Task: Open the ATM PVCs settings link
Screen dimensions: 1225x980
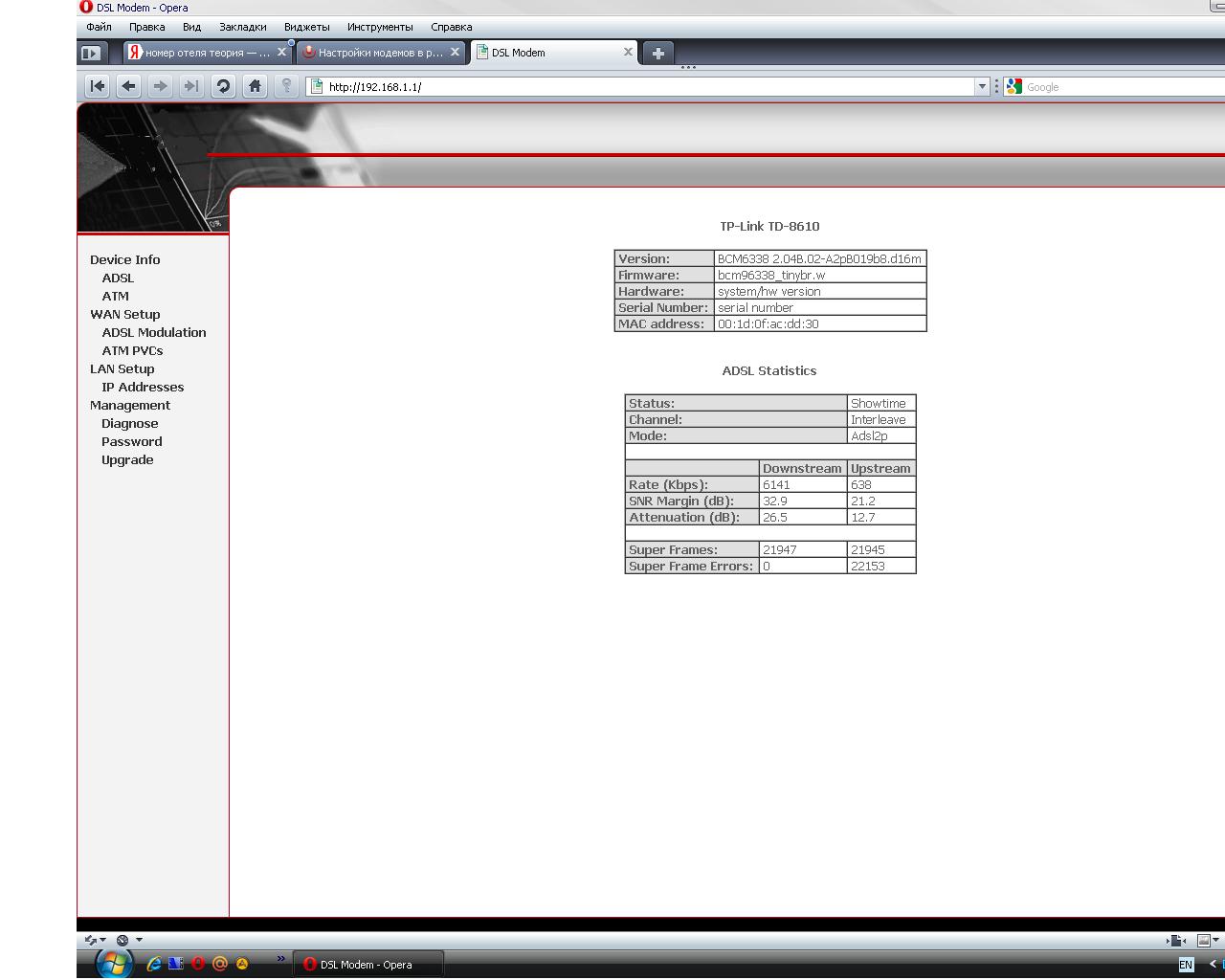Action: coord(132,350)
